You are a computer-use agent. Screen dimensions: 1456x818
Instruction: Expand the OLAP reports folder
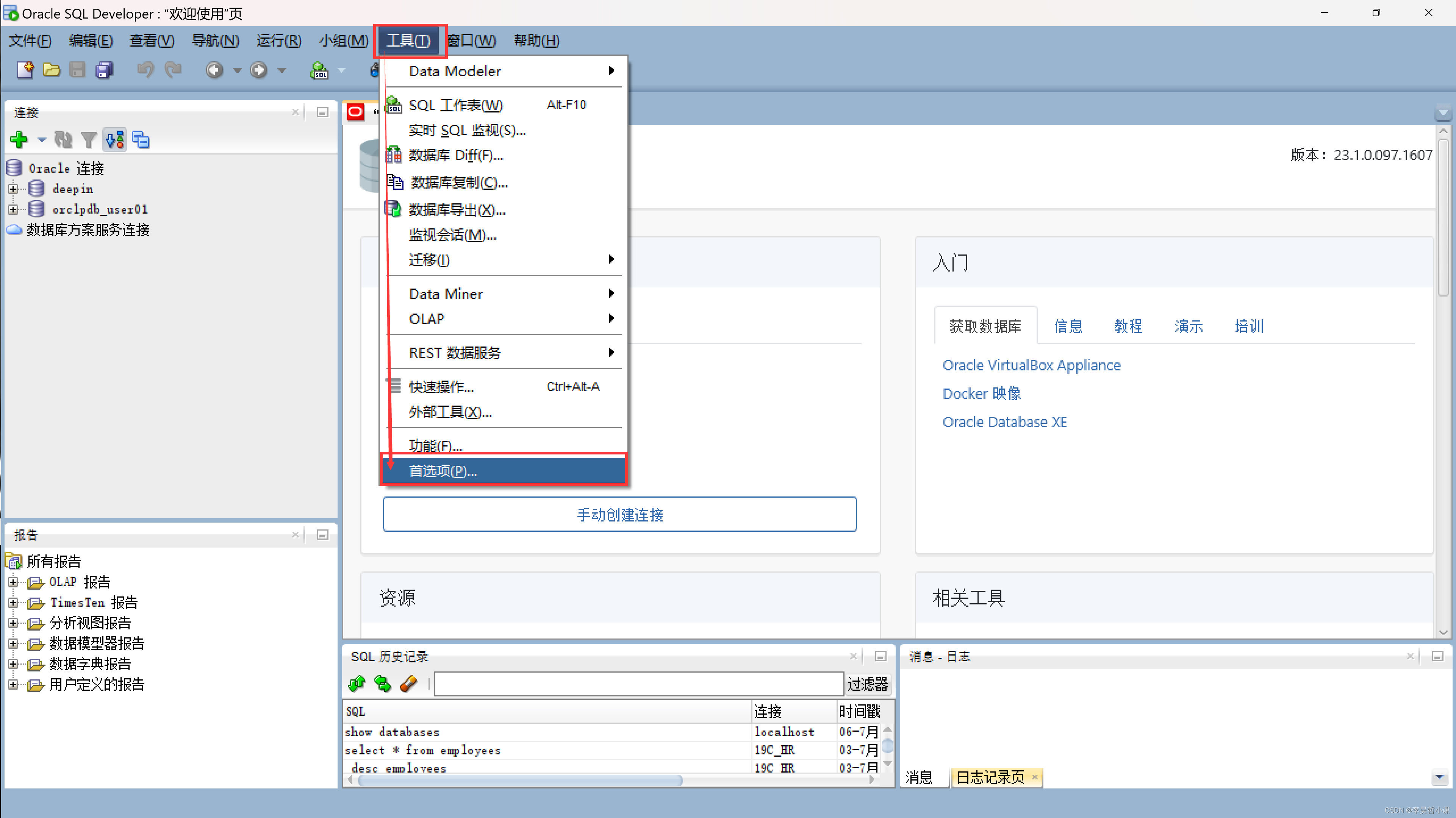click(13, 582)
